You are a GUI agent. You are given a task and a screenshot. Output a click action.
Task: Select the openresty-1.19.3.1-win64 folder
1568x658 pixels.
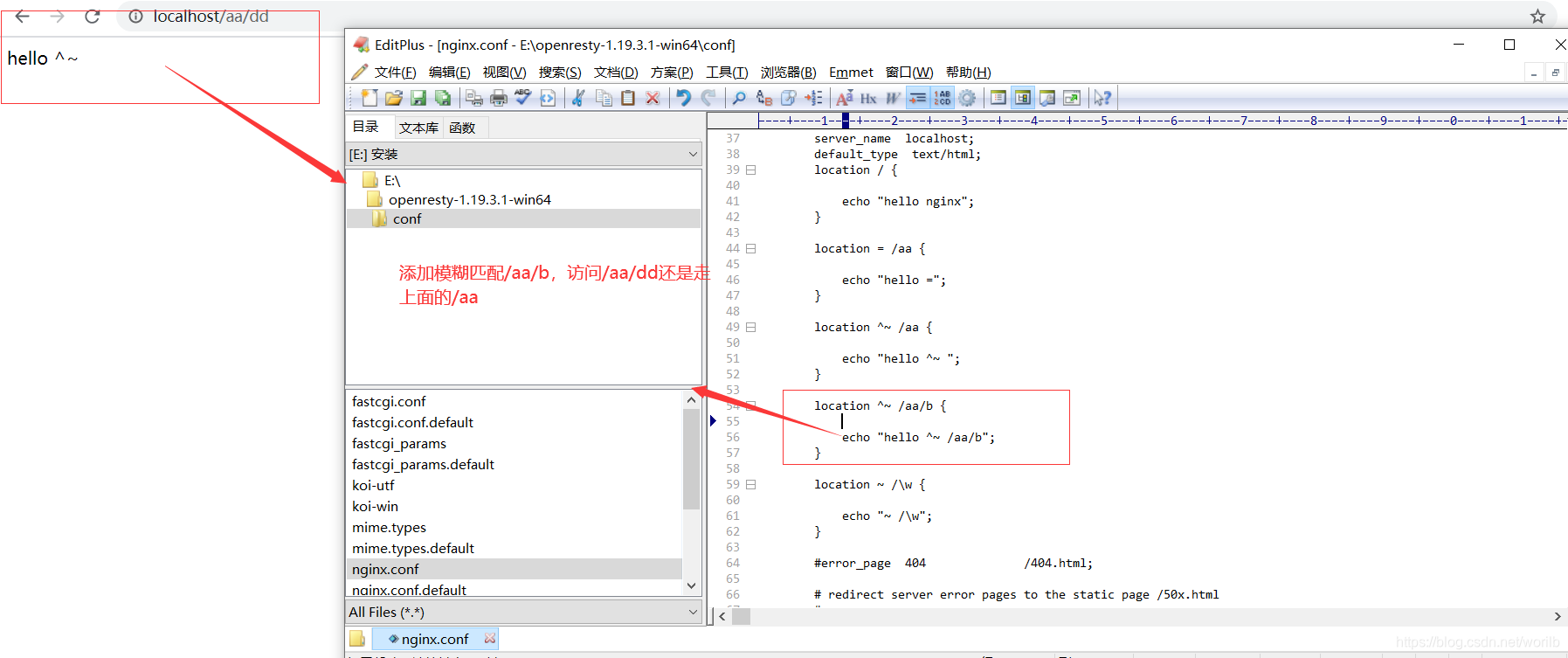click(460, 199)
